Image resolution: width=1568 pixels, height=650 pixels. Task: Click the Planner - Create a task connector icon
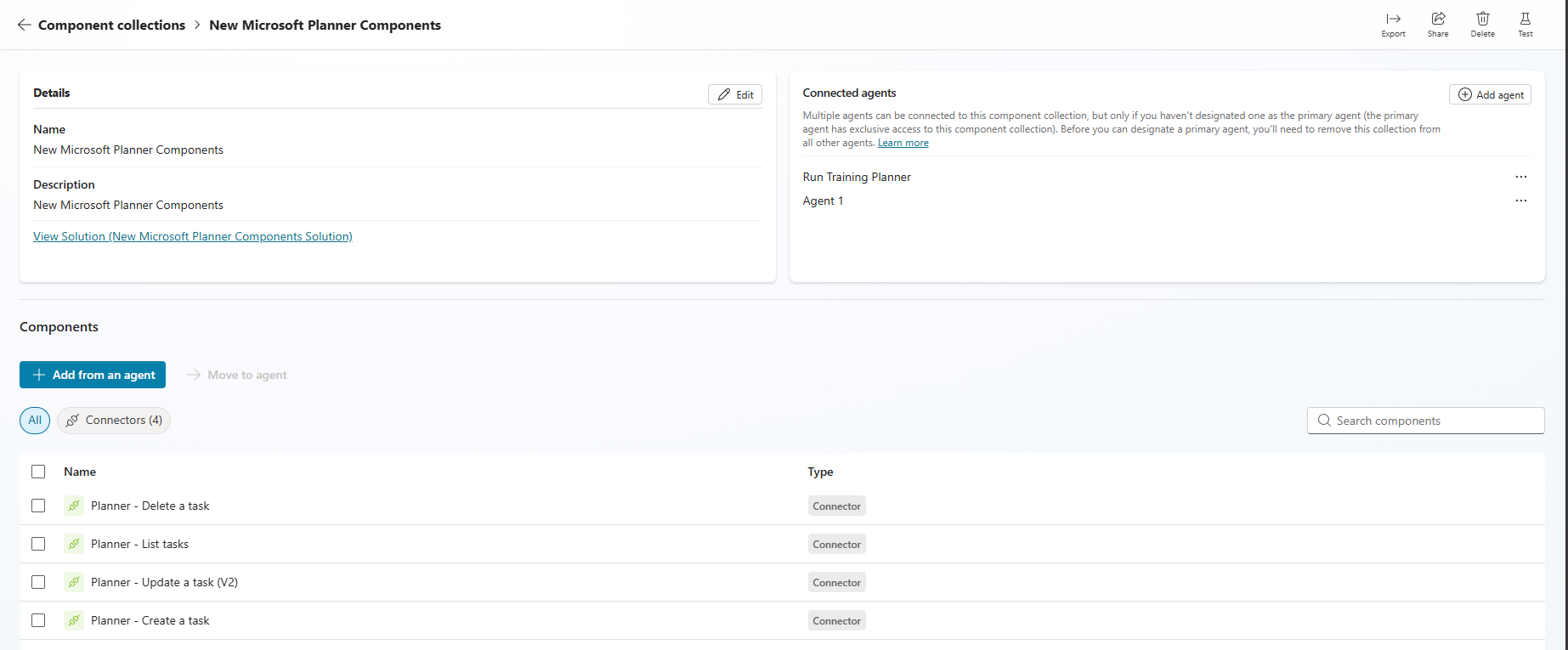point(74,620)
